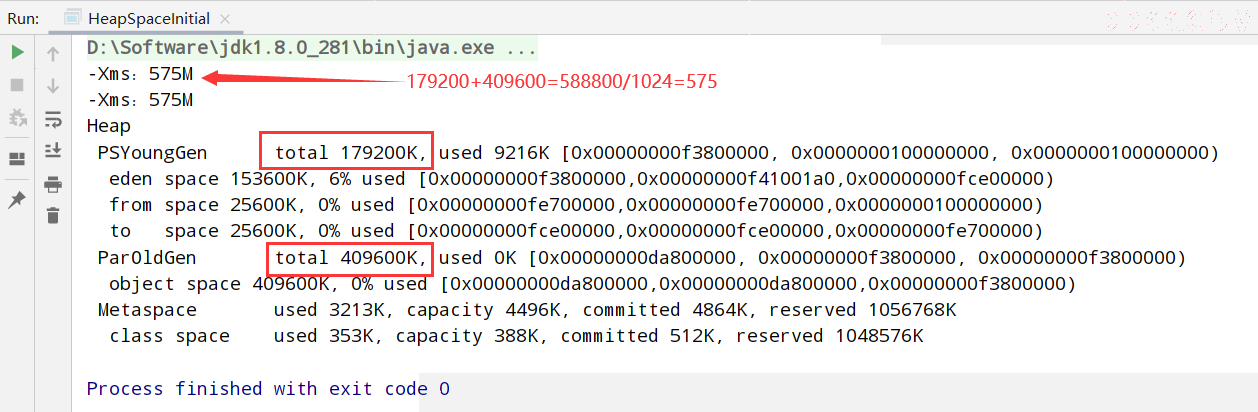
Task: Toggle the Pin Tab pushpin icon
Action: click(x=17, y=200)
